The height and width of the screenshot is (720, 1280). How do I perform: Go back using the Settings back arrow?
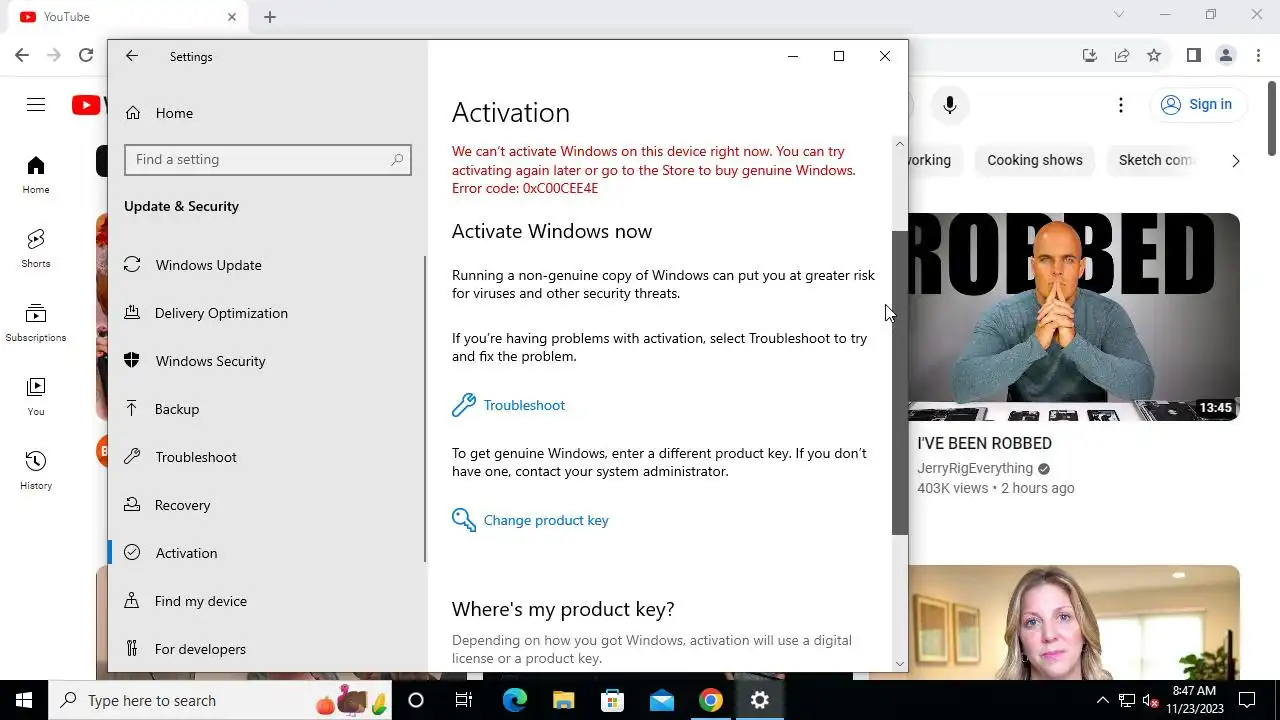click(x=132, y=56)
